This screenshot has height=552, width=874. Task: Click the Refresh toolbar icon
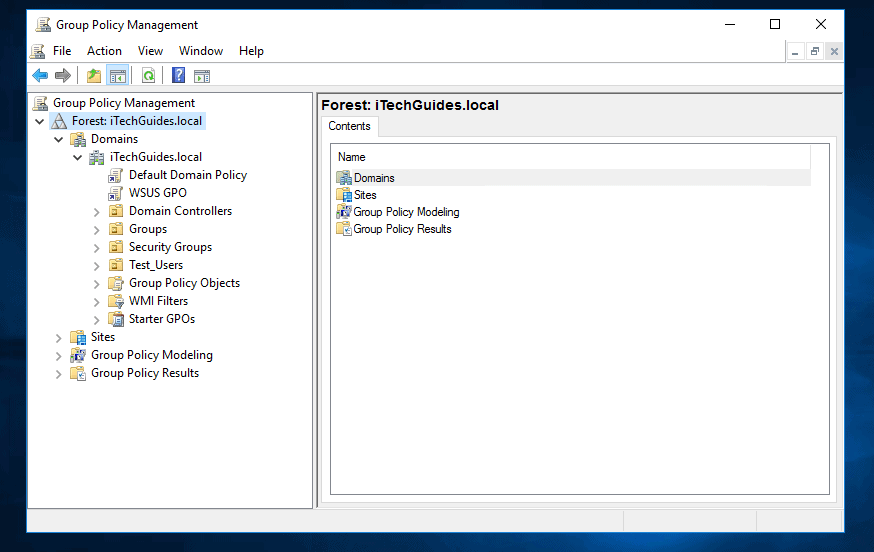[148, 75]
